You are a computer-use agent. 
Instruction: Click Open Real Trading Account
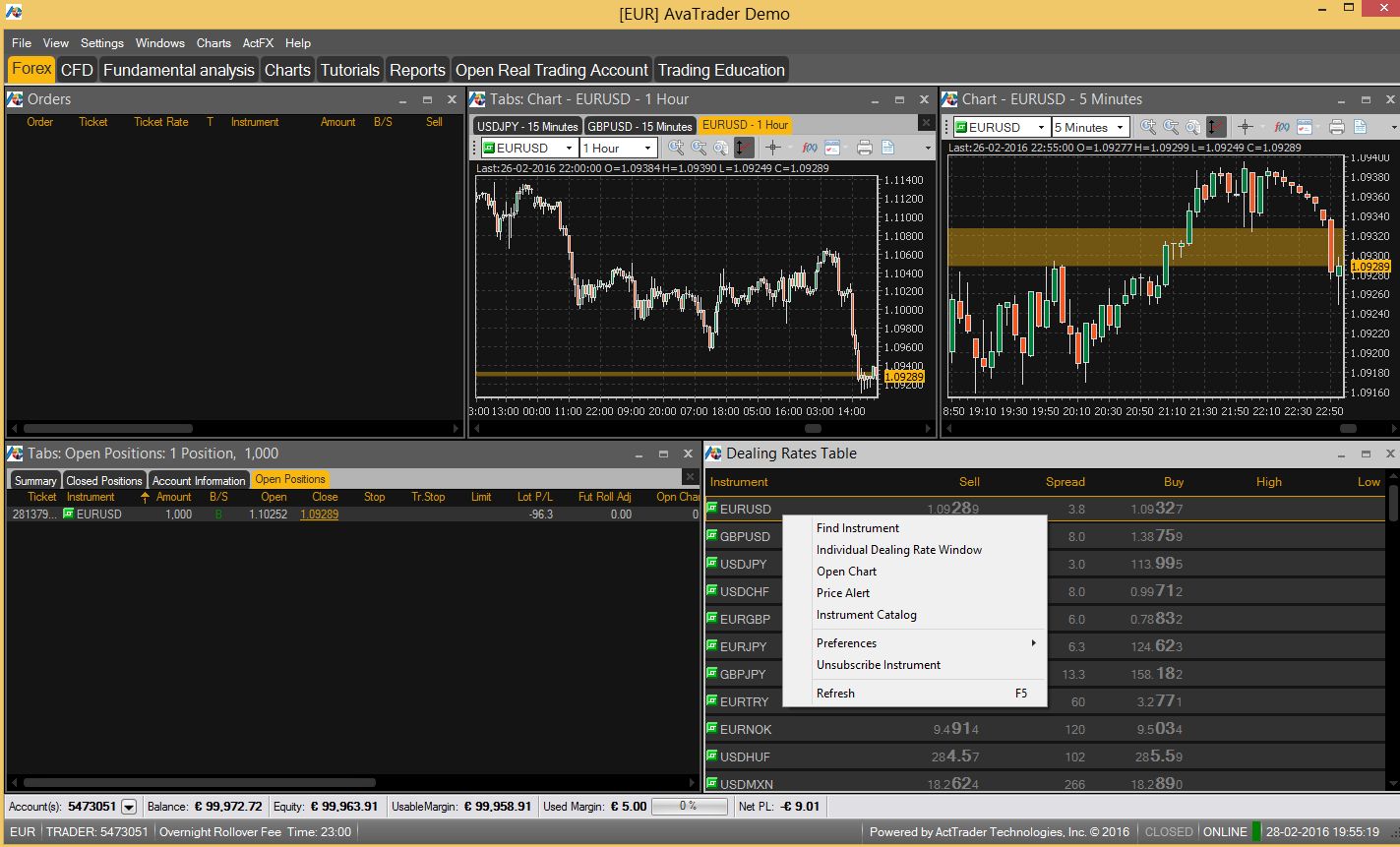[x=552, y=70]
